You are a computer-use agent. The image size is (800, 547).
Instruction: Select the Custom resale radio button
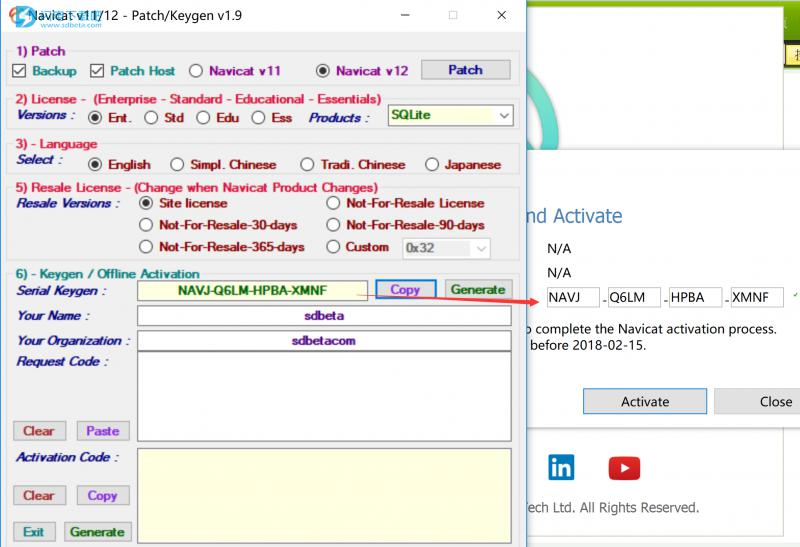tap(333, 247)
